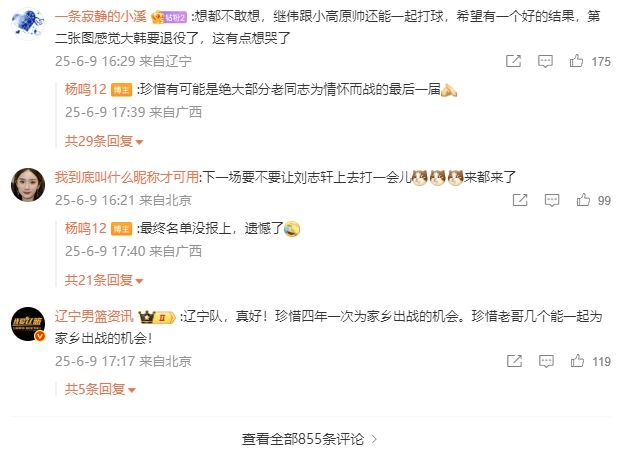The height and width of the screenshot is (450, 624).
Task: Reply to the comment by 一条寂静的小溪
Action: [545, 61]
